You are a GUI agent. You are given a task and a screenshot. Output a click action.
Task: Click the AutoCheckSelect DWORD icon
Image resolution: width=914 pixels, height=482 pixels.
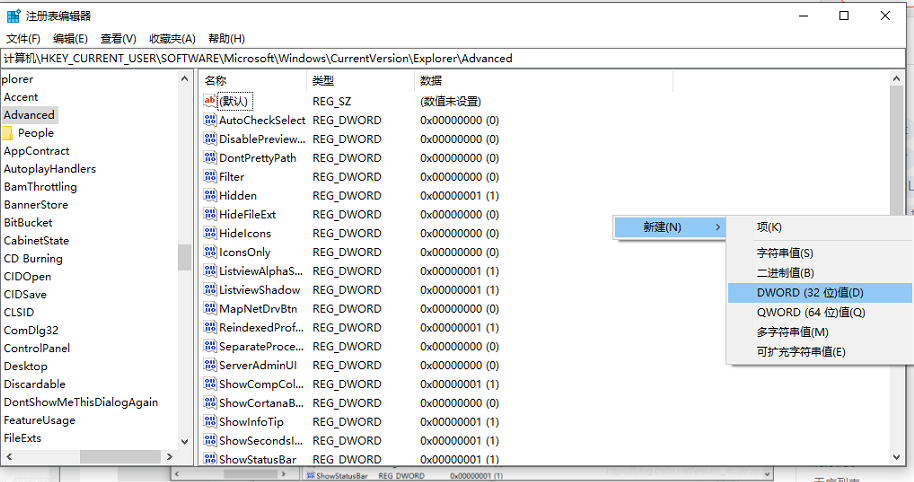(210, 120)
